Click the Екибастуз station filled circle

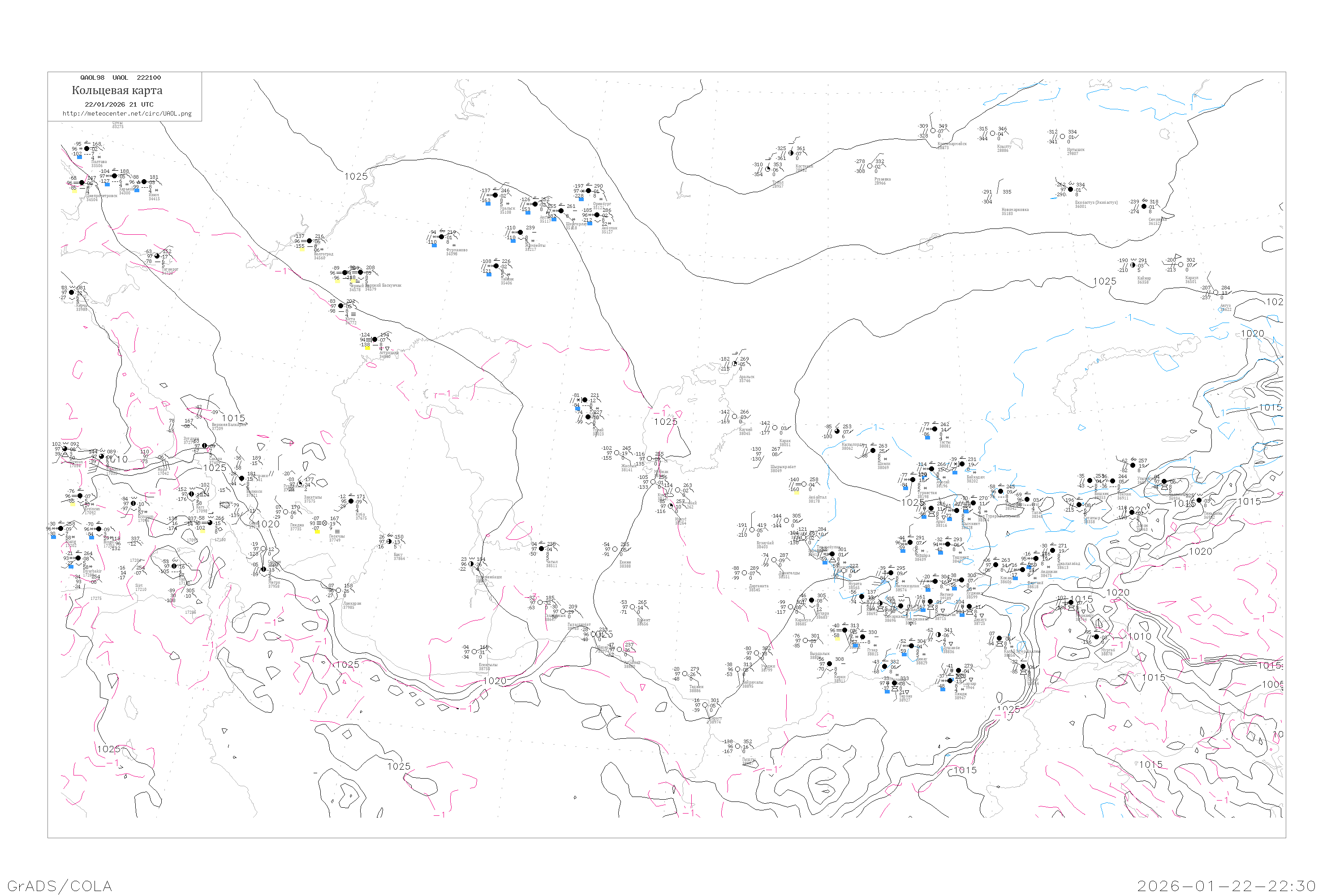[1070, 189]
